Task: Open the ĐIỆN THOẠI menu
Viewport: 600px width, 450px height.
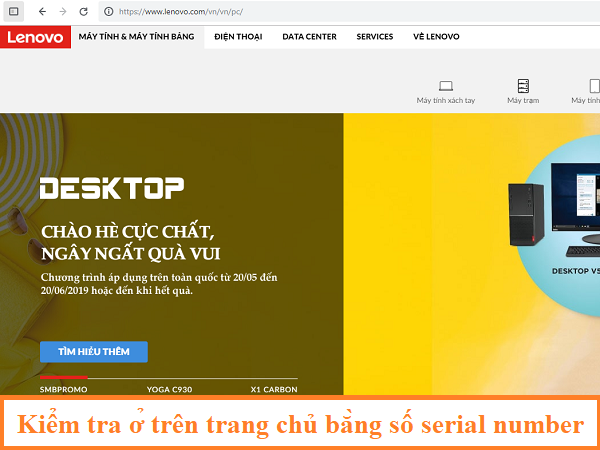Action: point(237,37)
